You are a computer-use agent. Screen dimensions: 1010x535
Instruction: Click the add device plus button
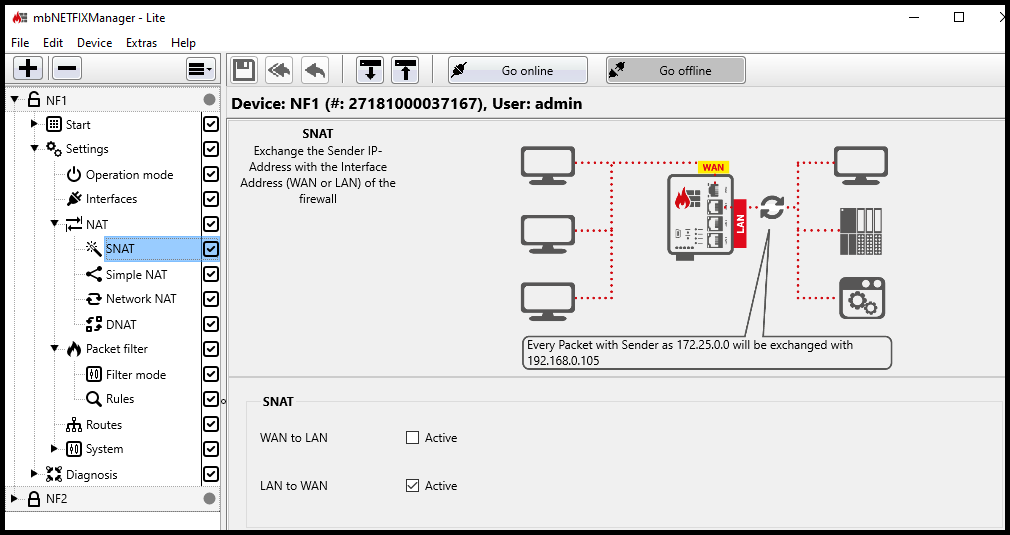click(x=28, y=68)
